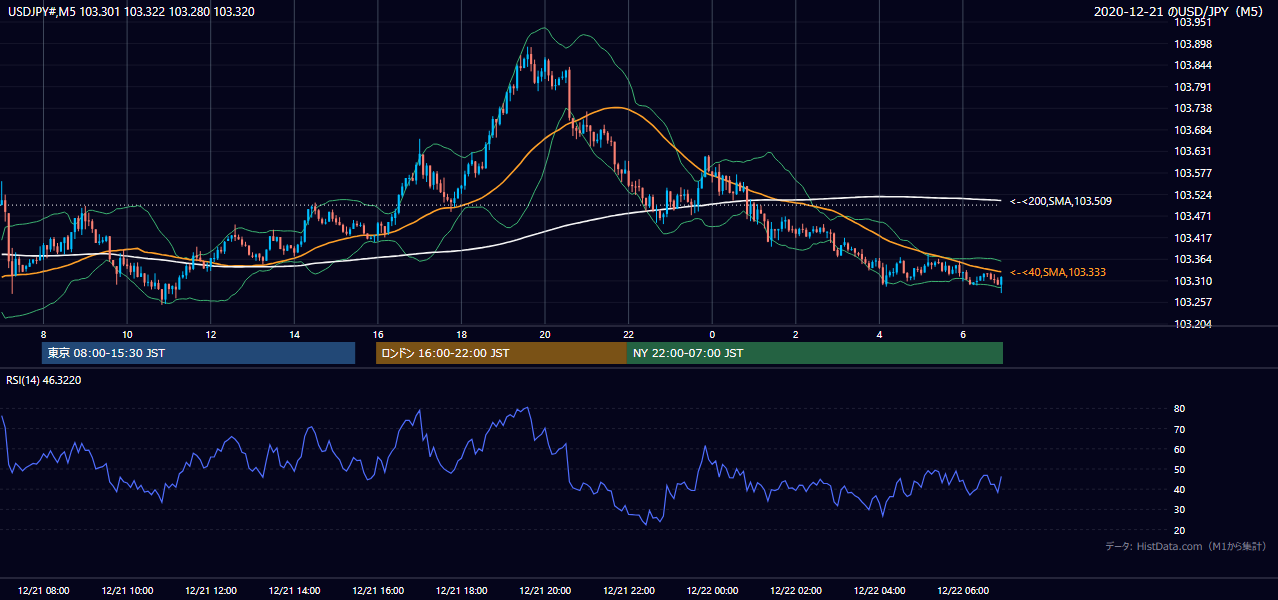Select the USDJPY#,M5 header quote text
1278x600 pixels.
(129, 11)
